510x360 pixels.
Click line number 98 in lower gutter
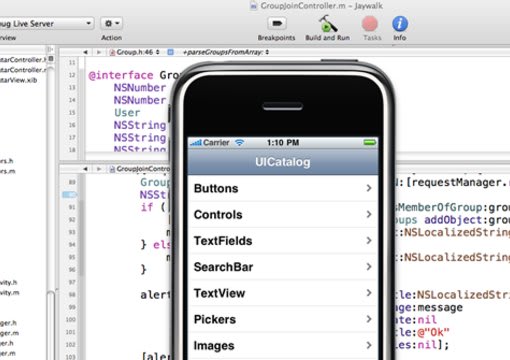tap(72, 295)
